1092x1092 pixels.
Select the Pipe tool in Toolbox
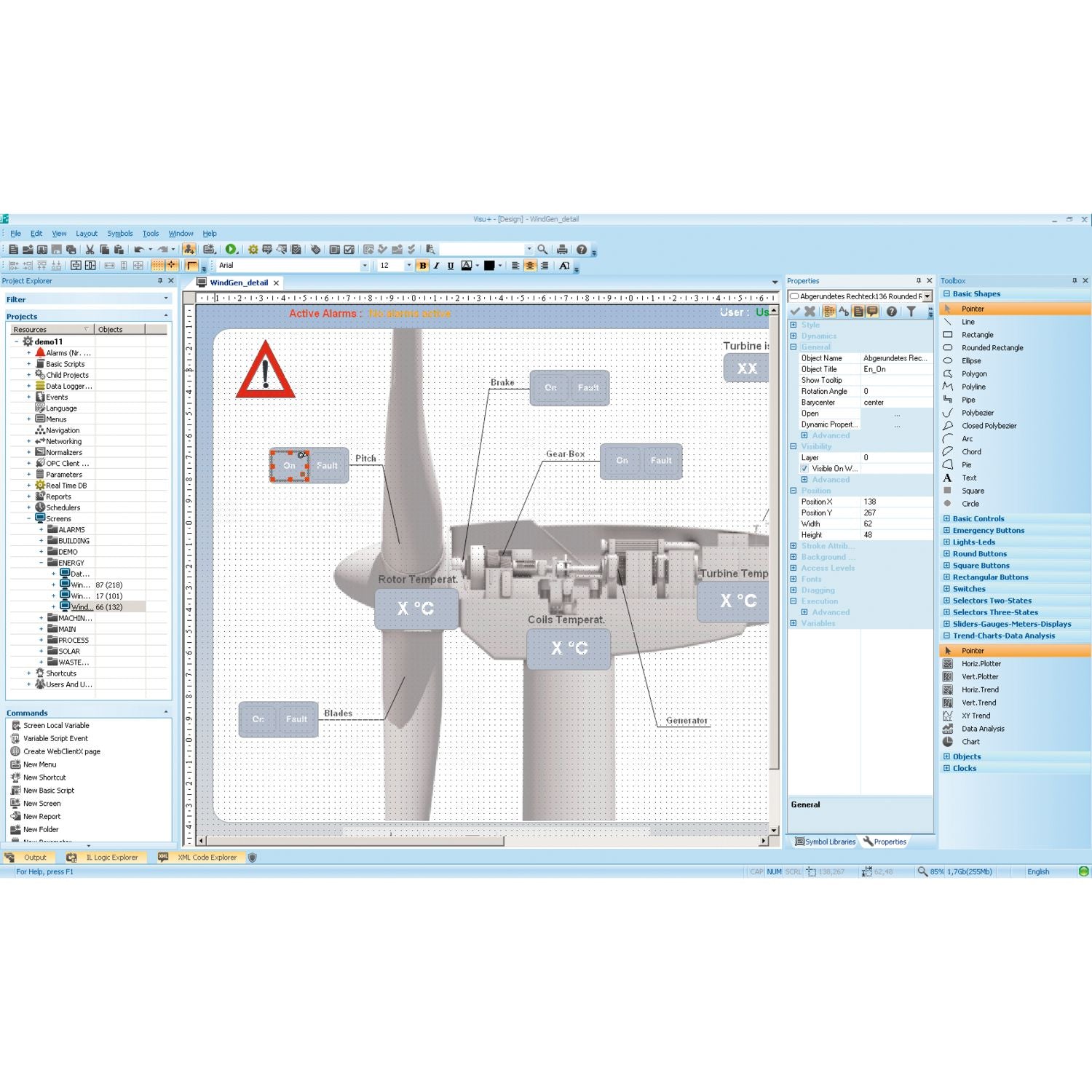pyautogui.click(x=968, y=400)
